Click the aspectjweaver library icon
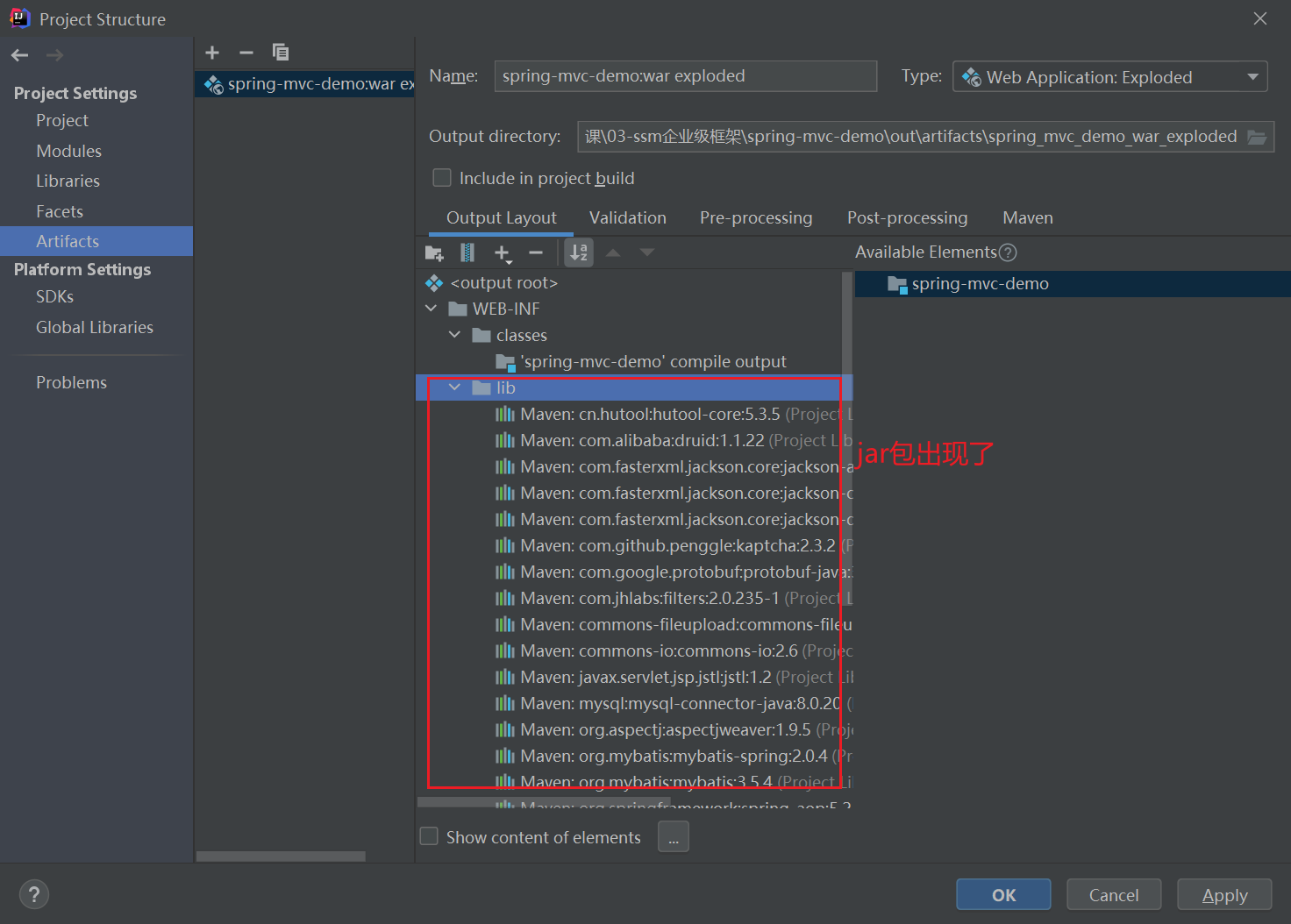Screen dimensions: 1291x924 (504, 729)
